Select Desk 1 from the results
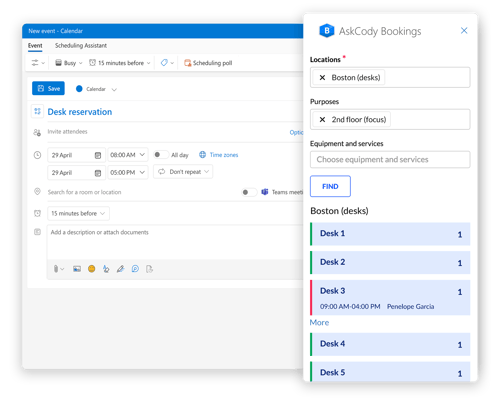This screenshot has height=398, width=500. point(390,234)
